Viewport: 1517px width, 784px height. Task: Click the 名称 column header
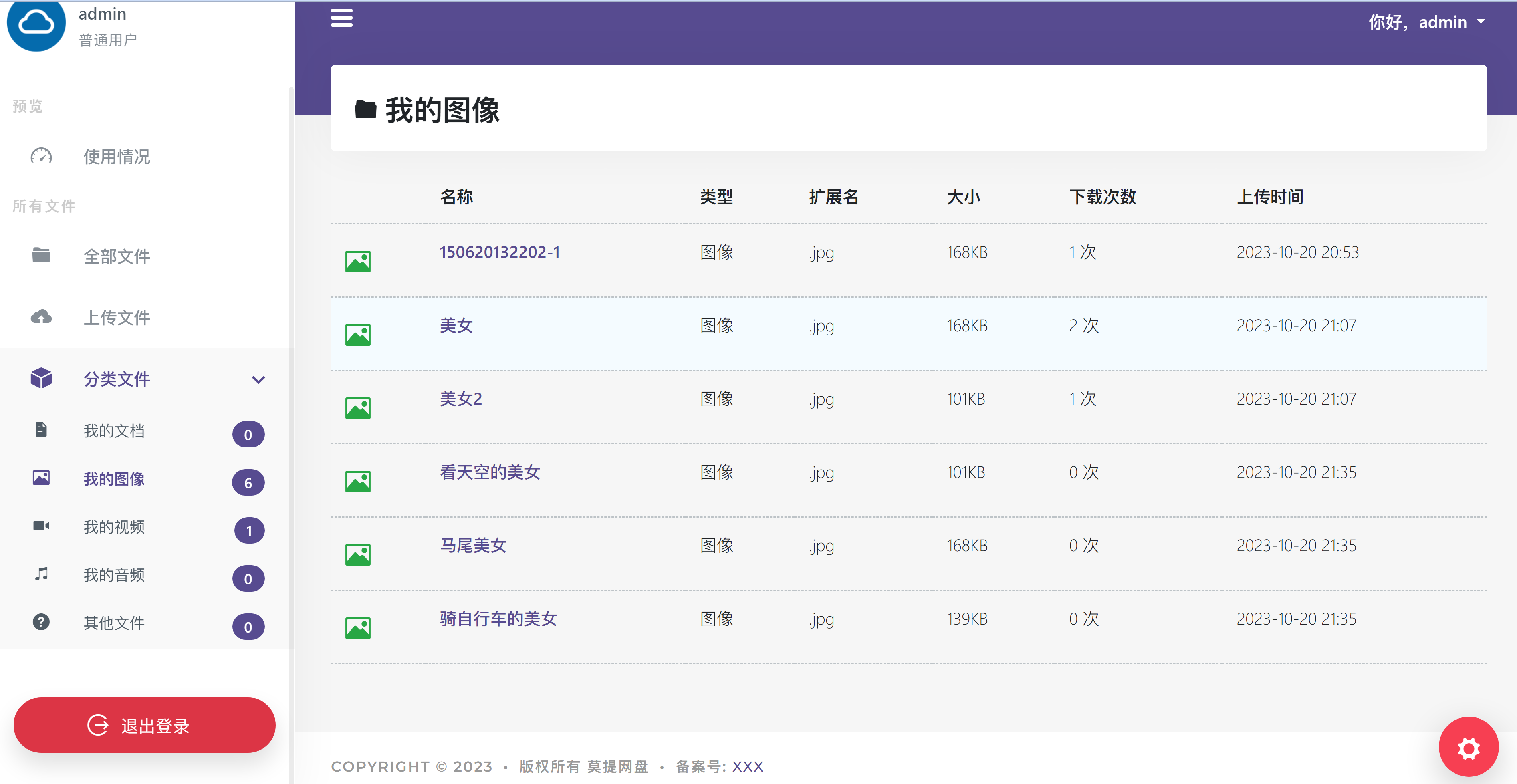pyautogui.click(x=456, y=197)
